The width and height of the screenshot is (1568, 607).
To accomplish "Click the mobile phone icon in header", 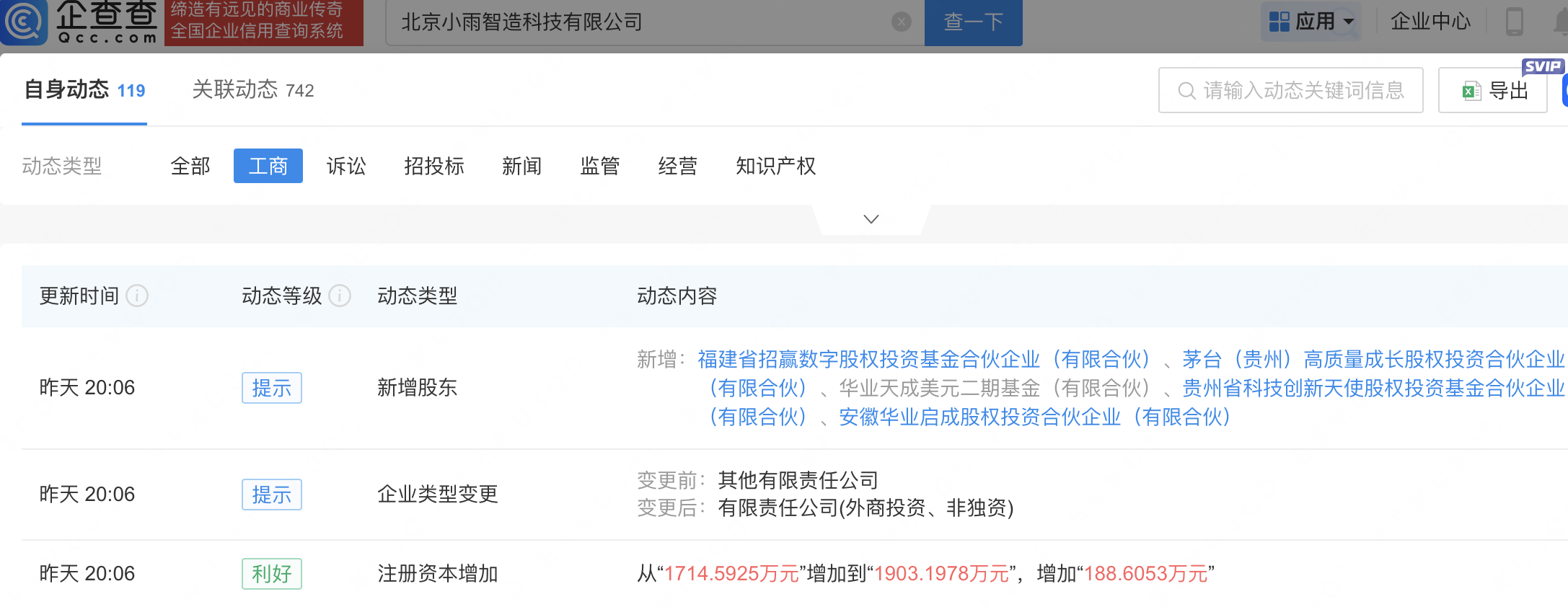I will point(1514,22).
